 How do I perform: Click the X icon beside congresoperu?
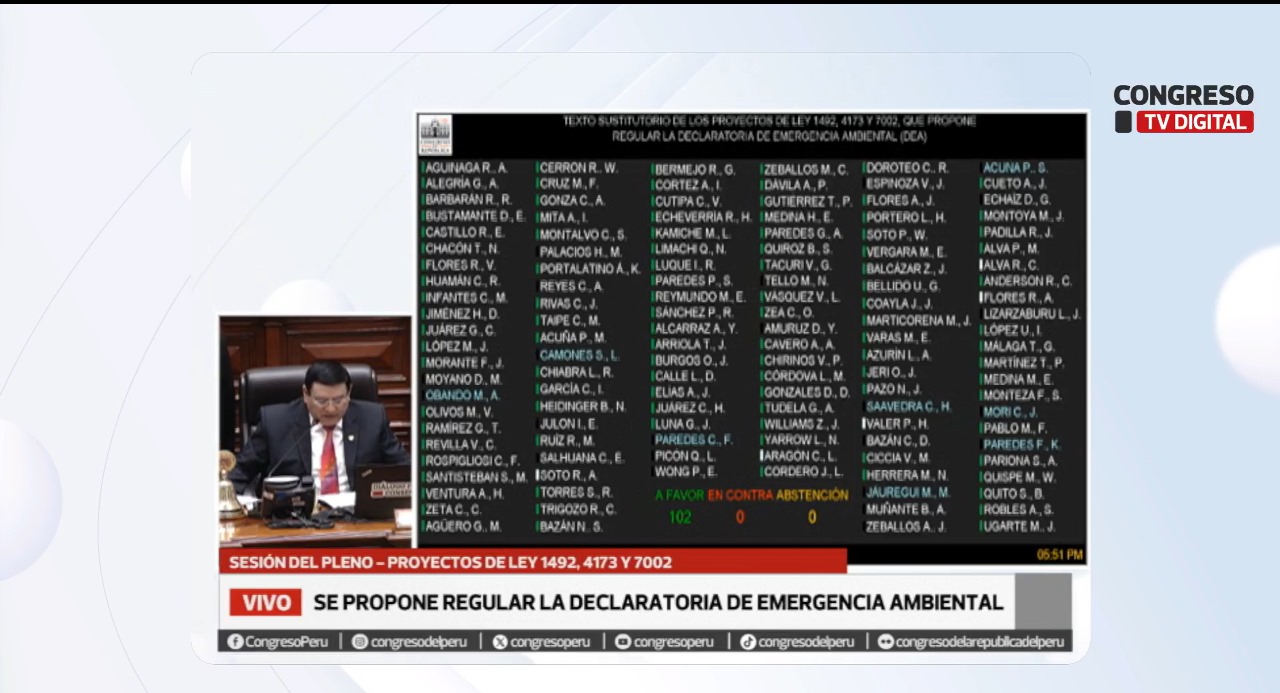pyautogui.click(x=500, y=642)
